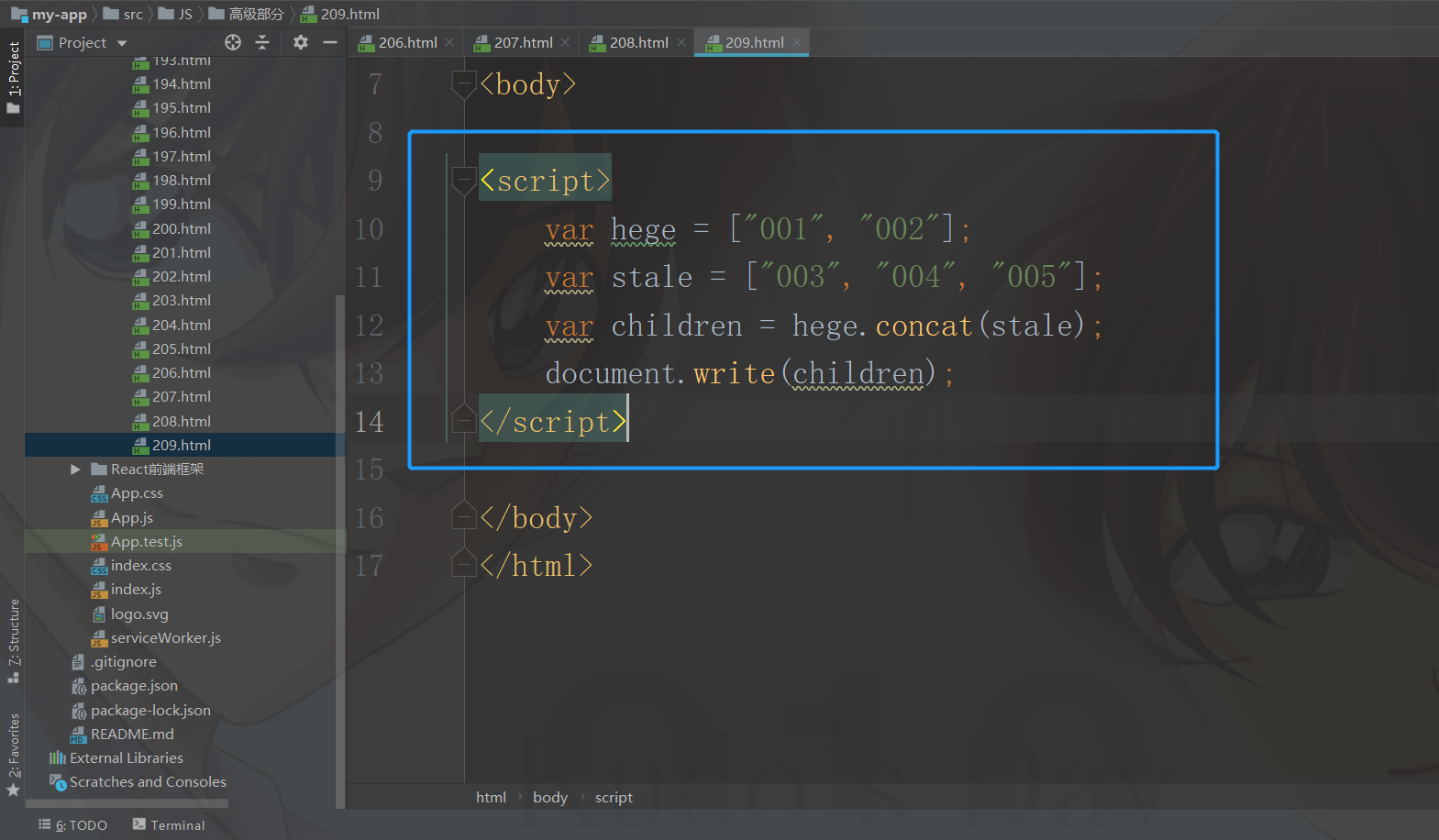This screenshot has width=1439, height=840.
Task: Click the closing html fold marker
Action: click(x=464, y=563)
